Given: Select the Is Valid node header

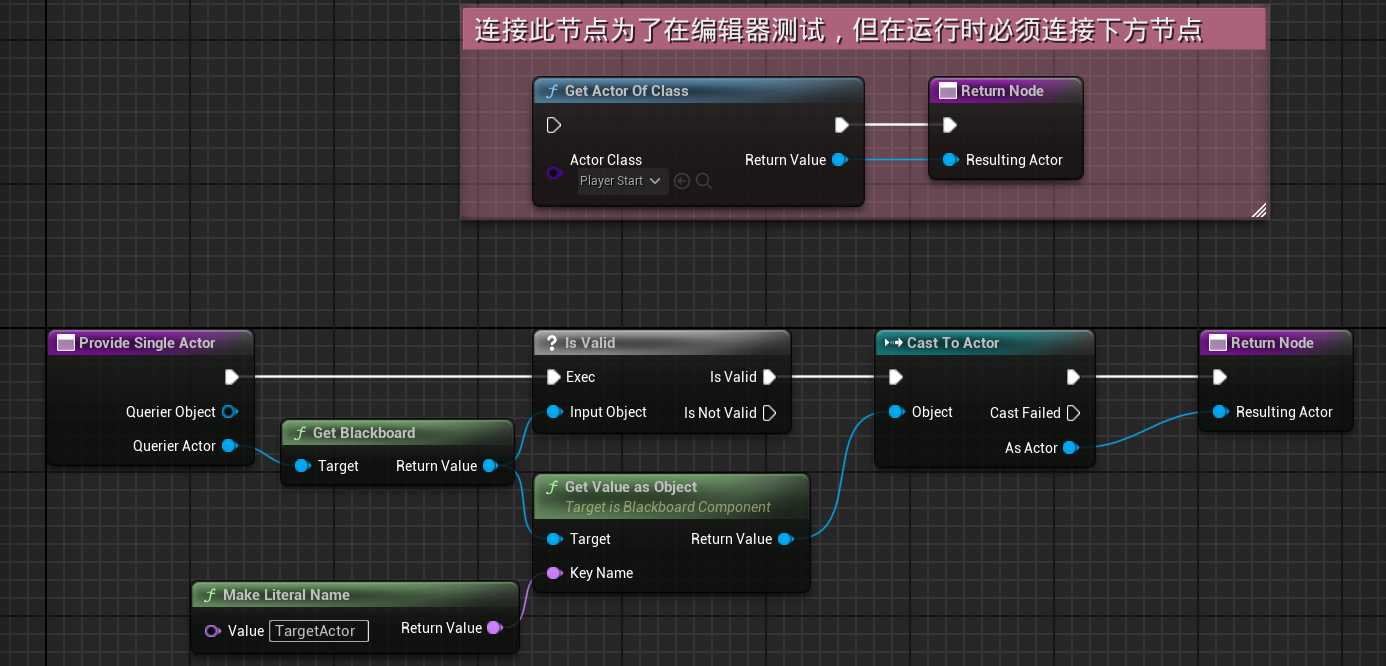Looking at the screenshot, I should point(590,343).
